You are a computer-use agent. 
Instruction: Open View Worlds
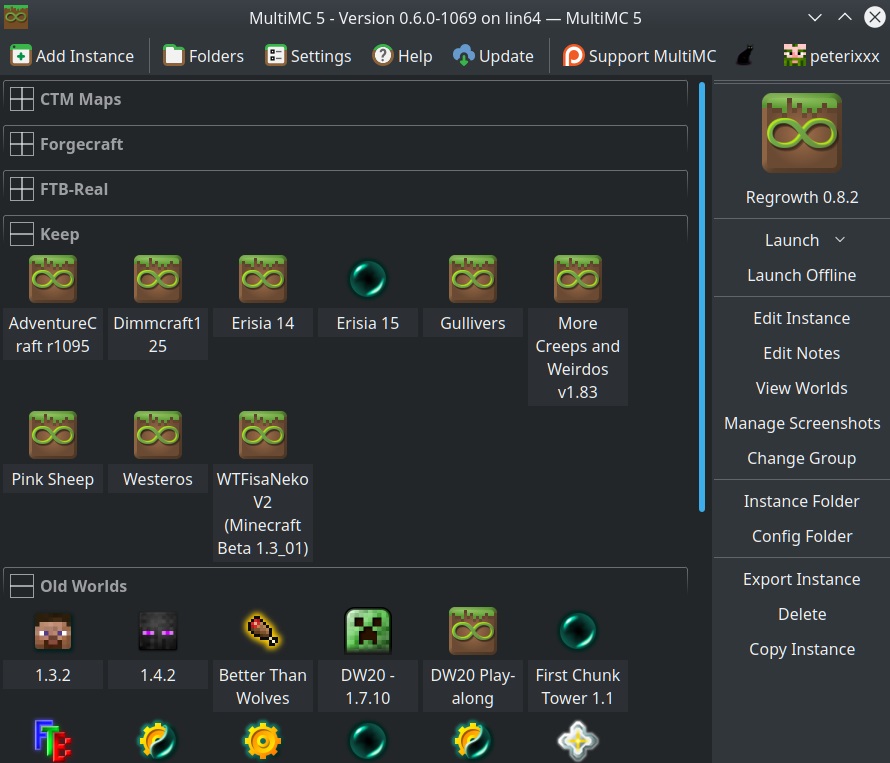[801, 388]
